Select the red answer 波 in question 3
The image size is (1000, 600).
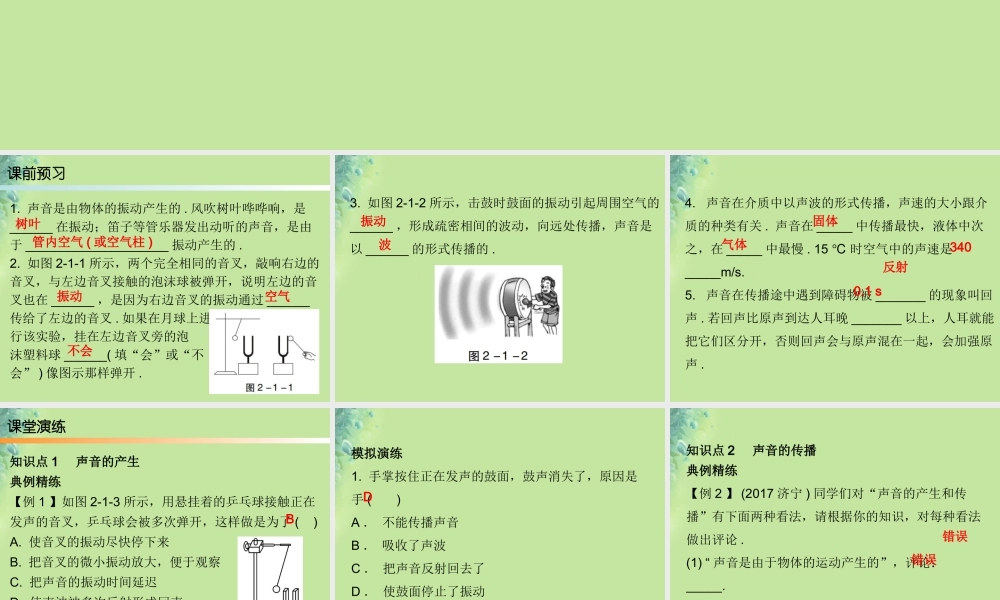[x=385, y=244]
